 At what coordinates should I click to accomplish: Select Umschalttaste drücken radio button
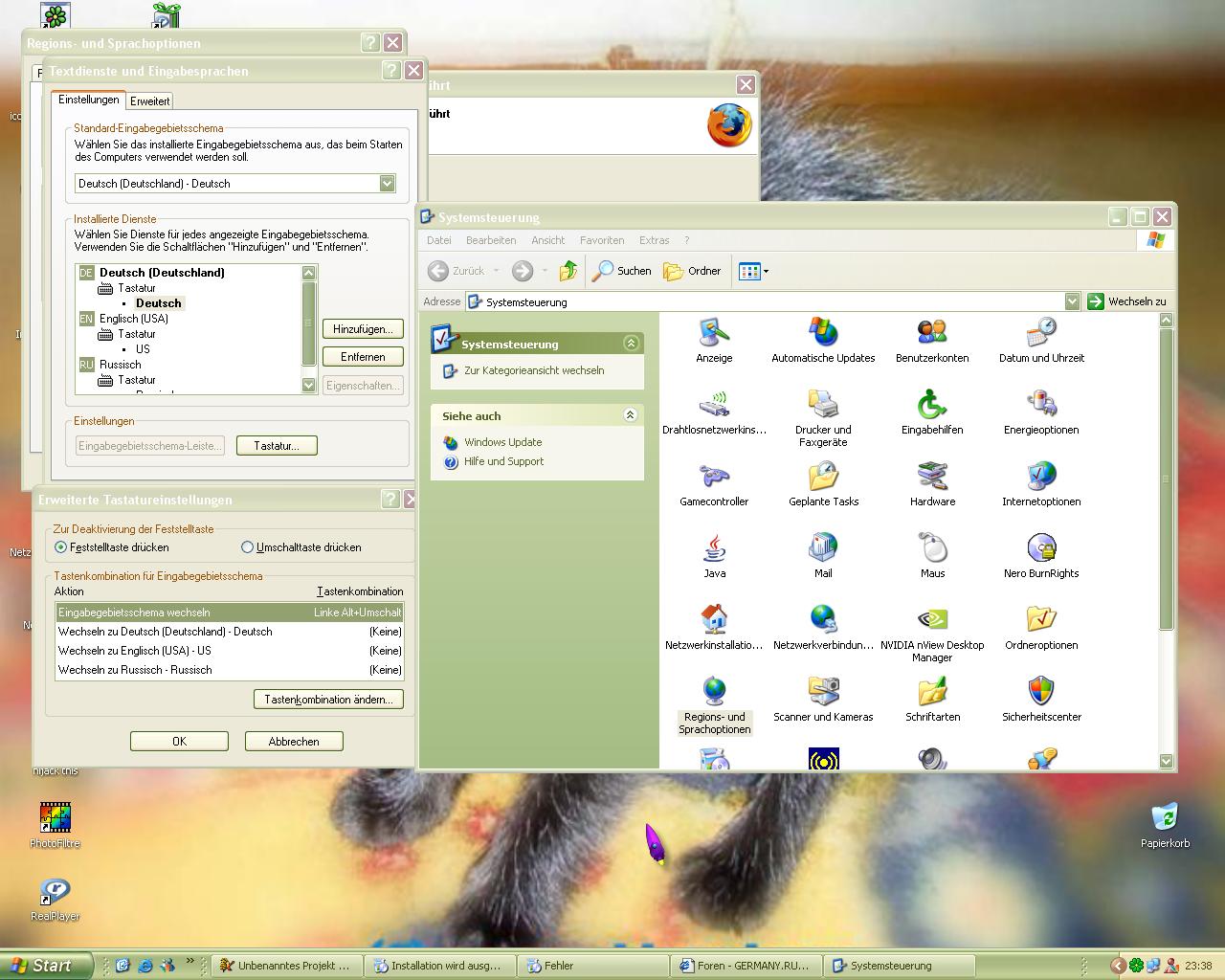point(247,547)
